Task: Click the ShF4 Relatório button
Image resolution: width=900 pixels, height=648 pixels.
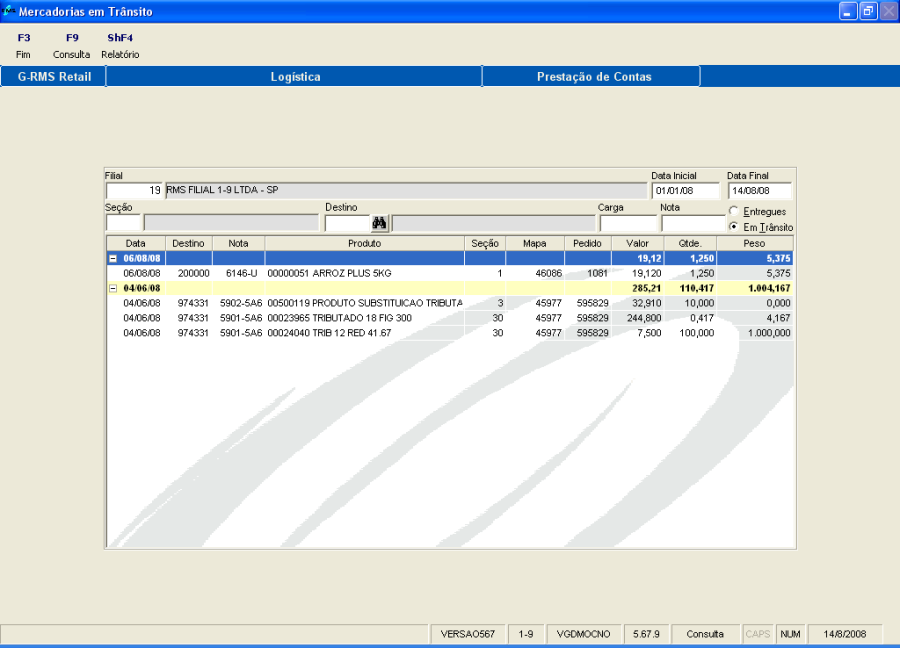Action: point(120,46)
